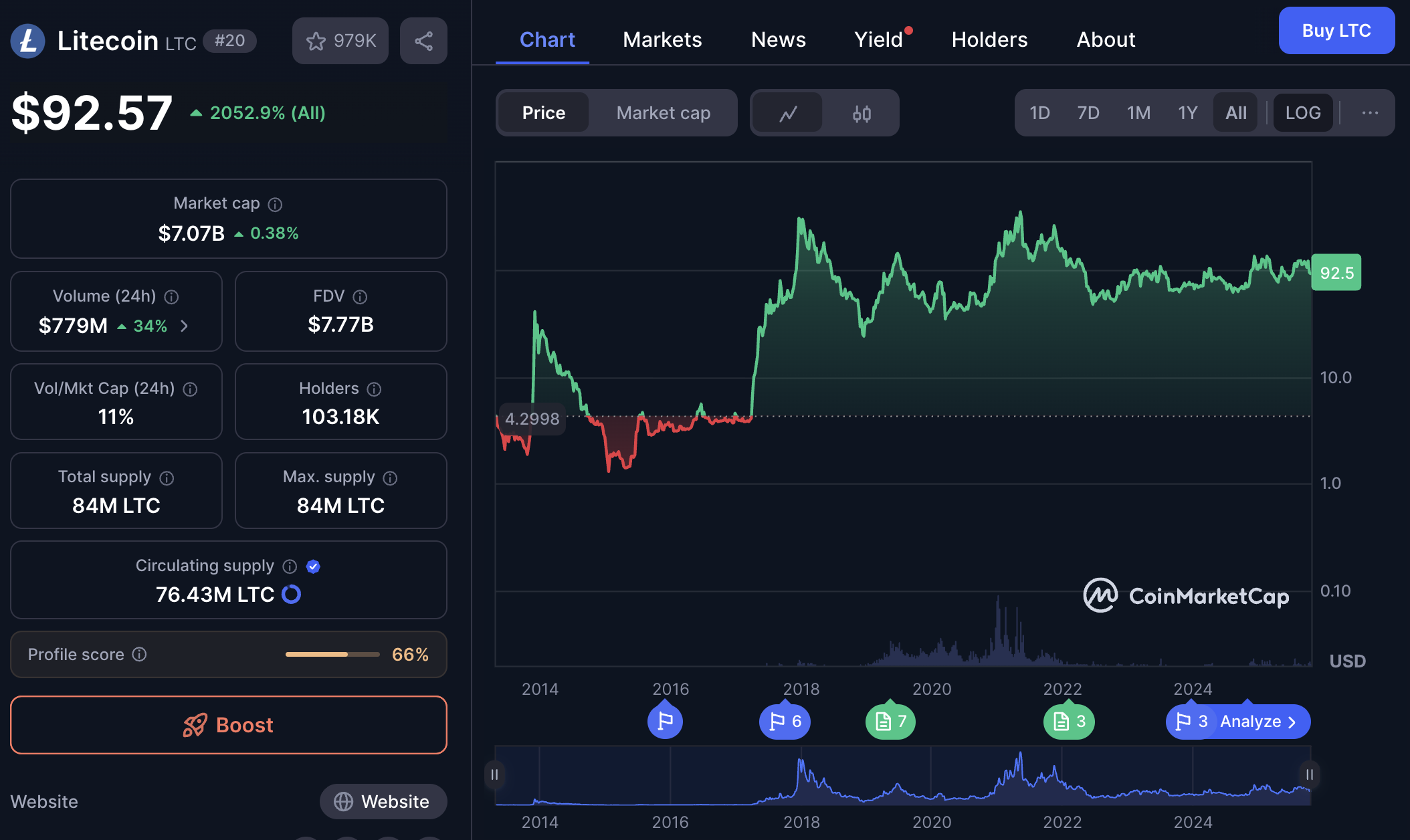
Task: Expand Volume (24h) details chevron
Action: 185,326
